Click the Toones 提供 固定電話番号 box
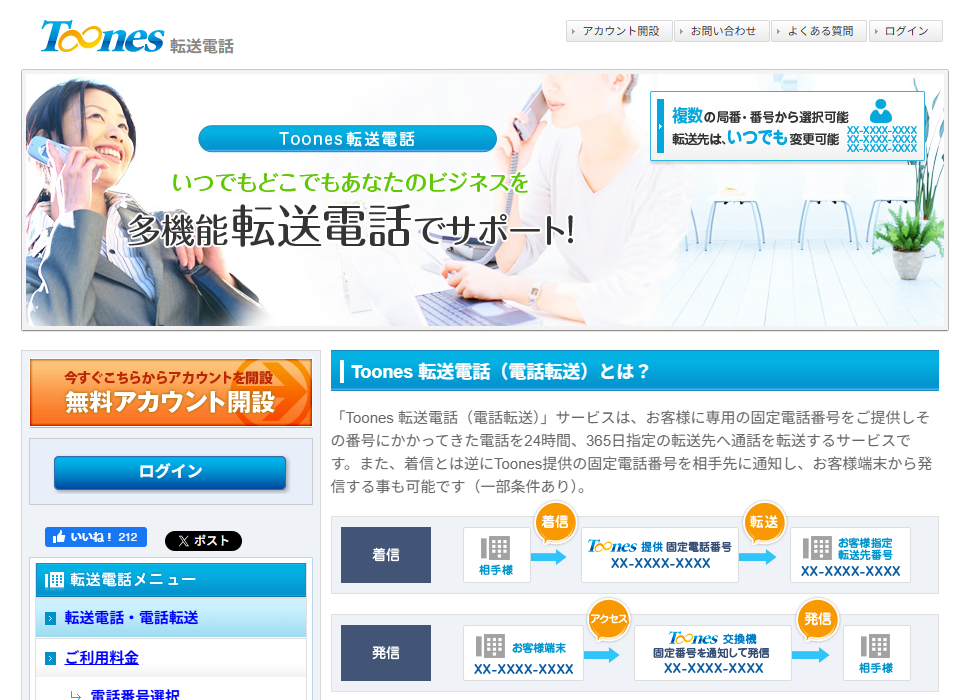Screen dimensions: 963x700 [660, 554]
